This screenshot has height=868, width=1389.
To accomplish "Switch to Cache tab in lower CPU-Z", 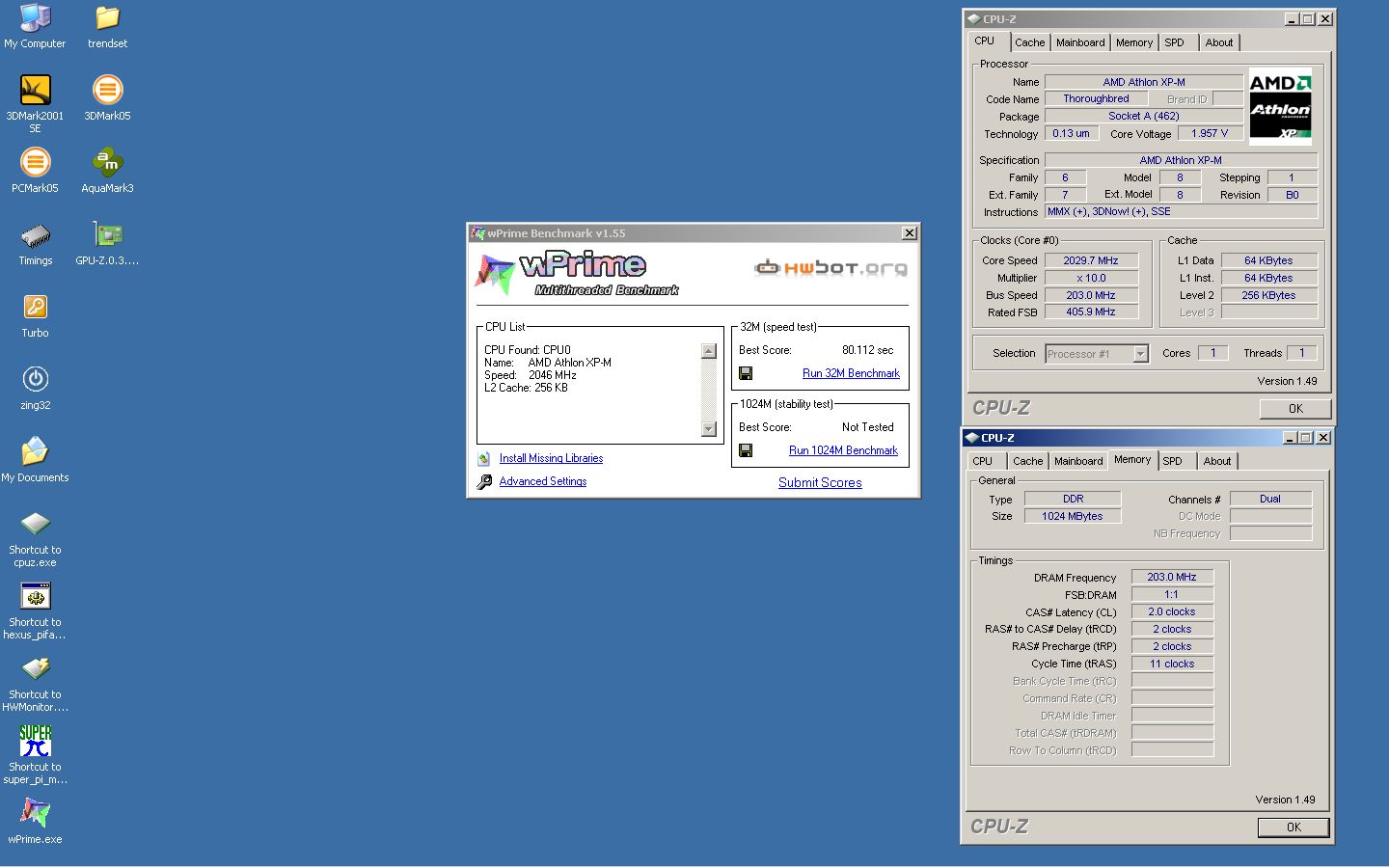I will tap(1027, 461).
